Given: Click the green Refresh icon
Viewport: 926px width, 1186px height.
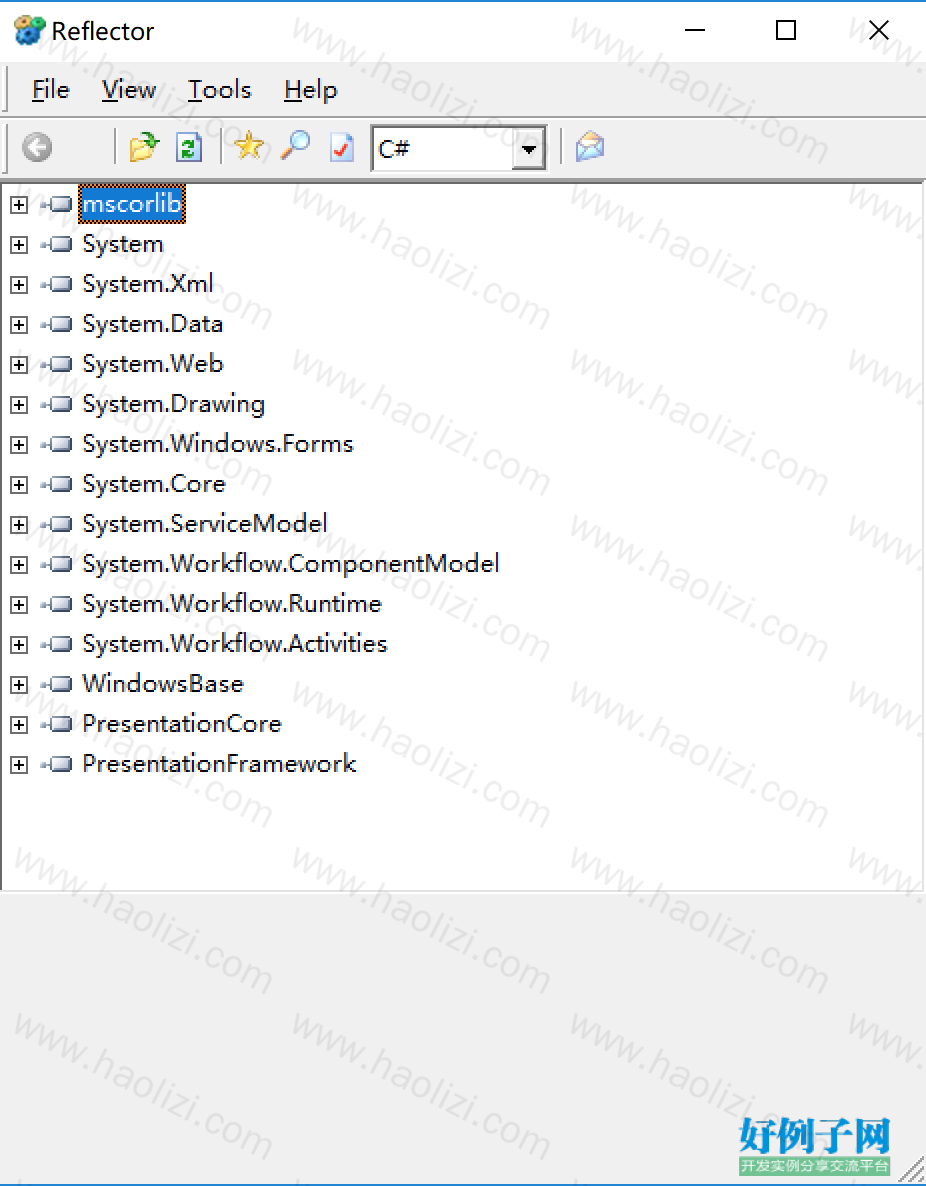Looking at the screenshot, I should coord(188,147).
